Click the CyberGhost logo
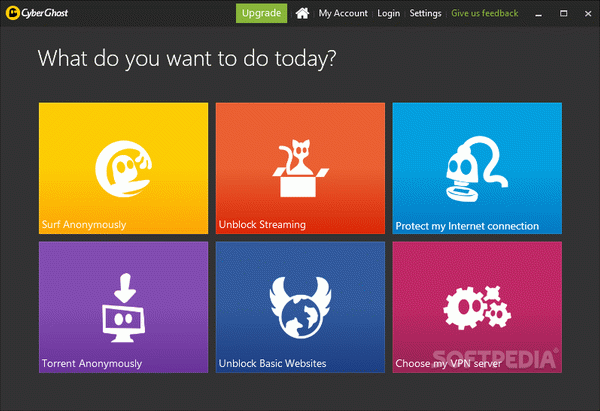 (x=37, y=13)
